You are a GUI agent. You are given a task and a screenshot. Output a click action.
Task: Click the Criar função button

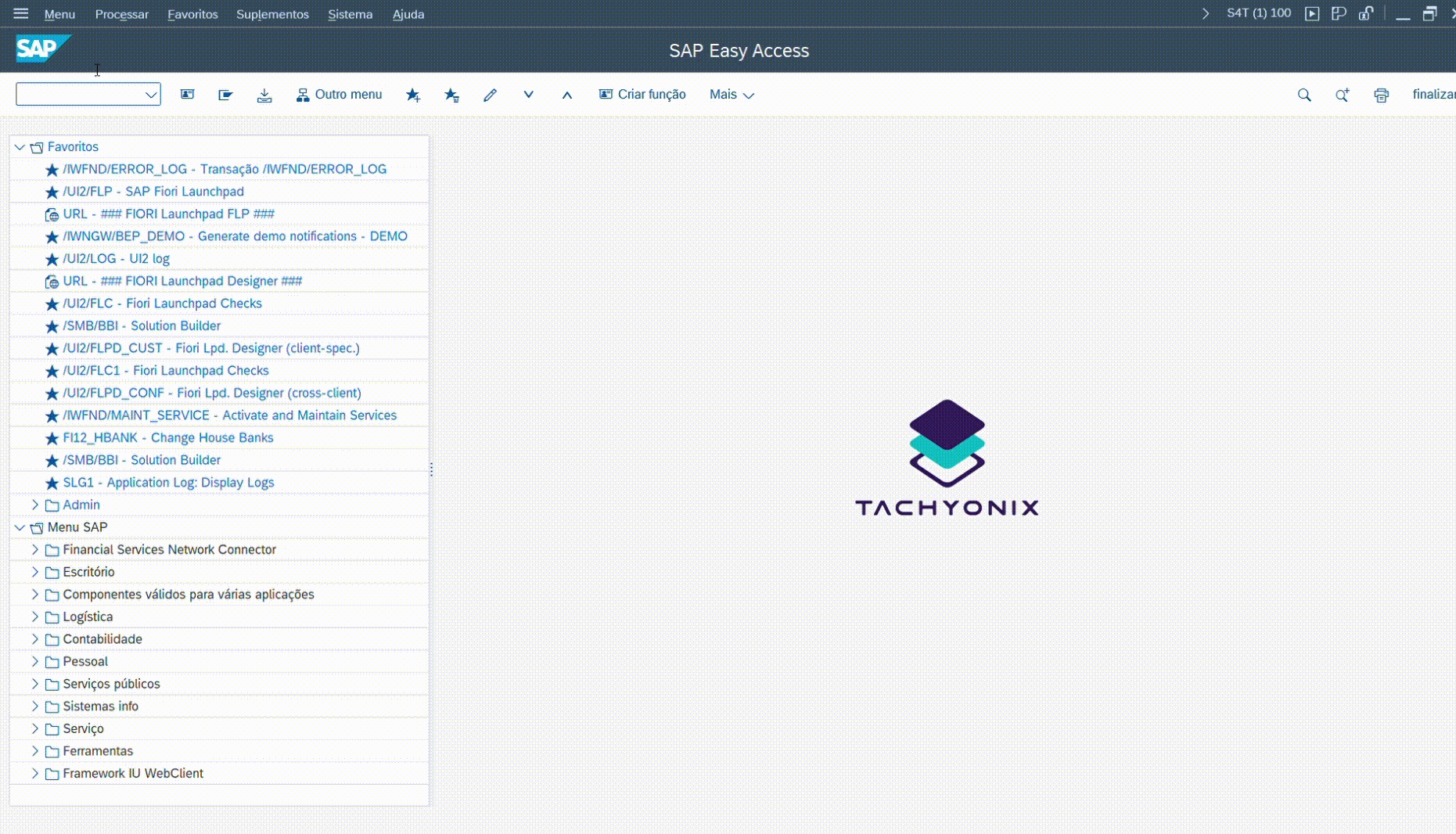[x=642, y=95]
